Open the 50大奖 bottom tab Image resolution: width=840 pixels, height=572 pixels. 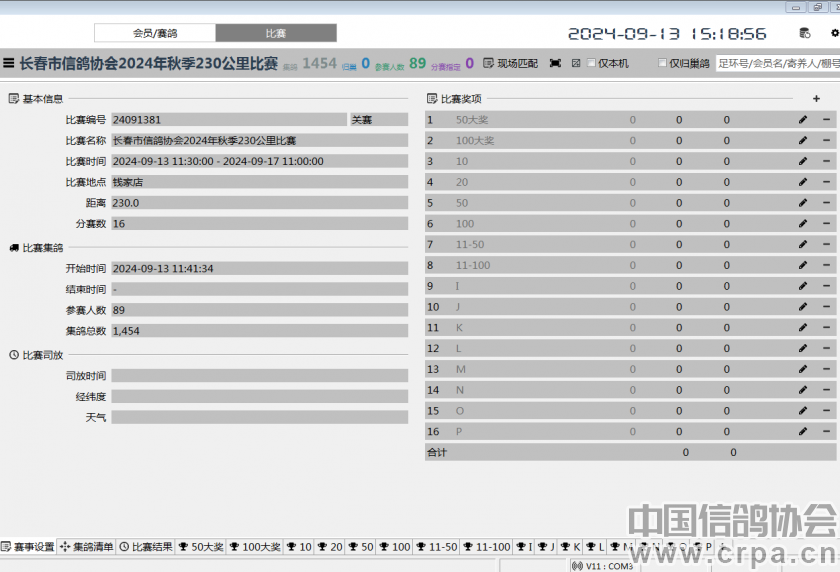[201, 547]
